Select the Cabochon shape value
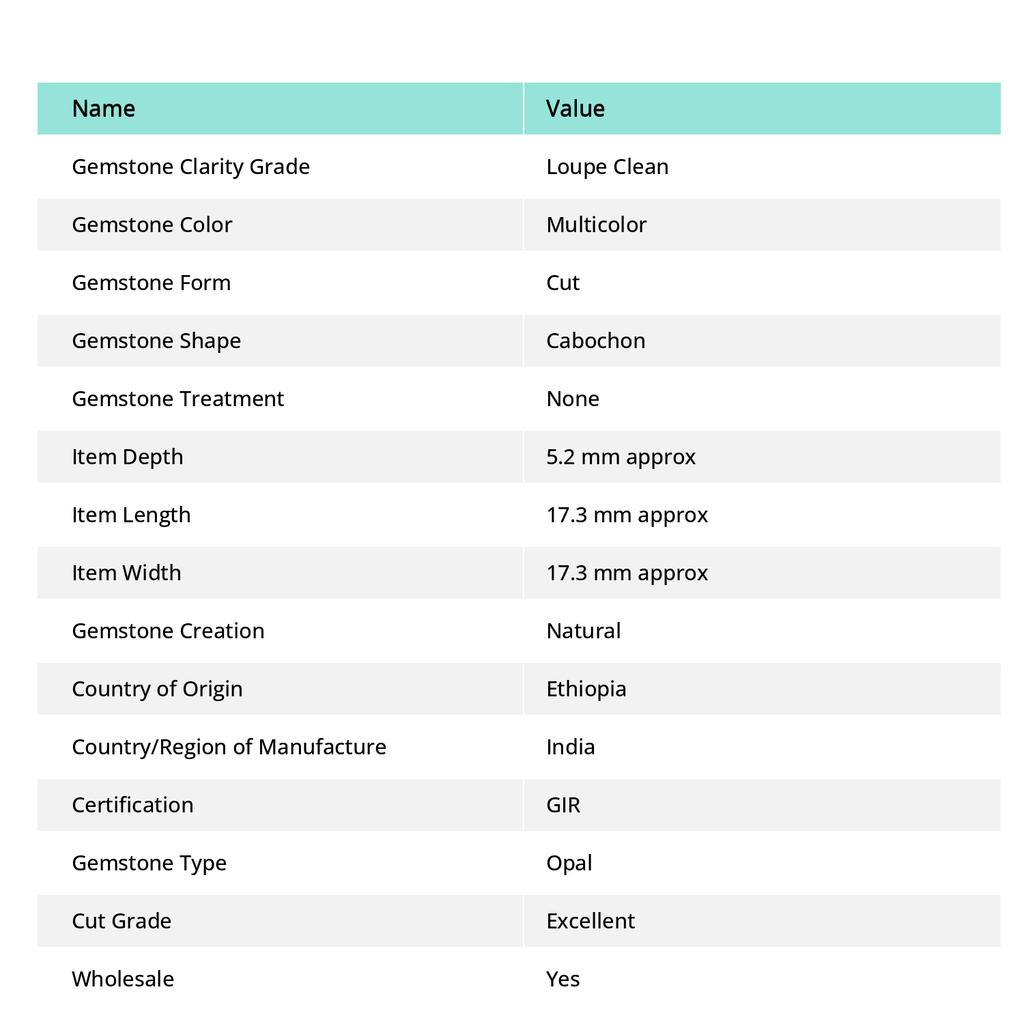 (x=595, y=341)
